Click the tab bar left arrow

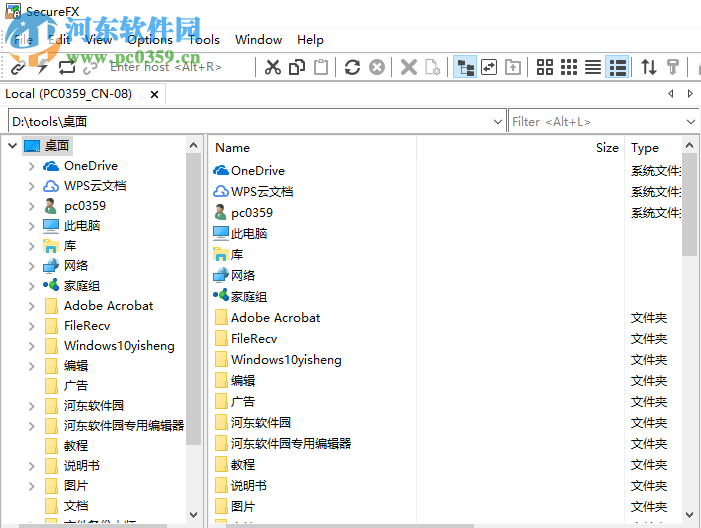[671, 94]
